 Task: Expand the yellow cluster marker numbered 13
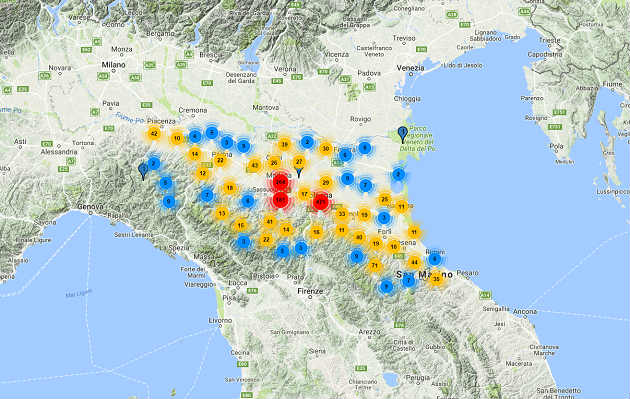pos(222,213)
